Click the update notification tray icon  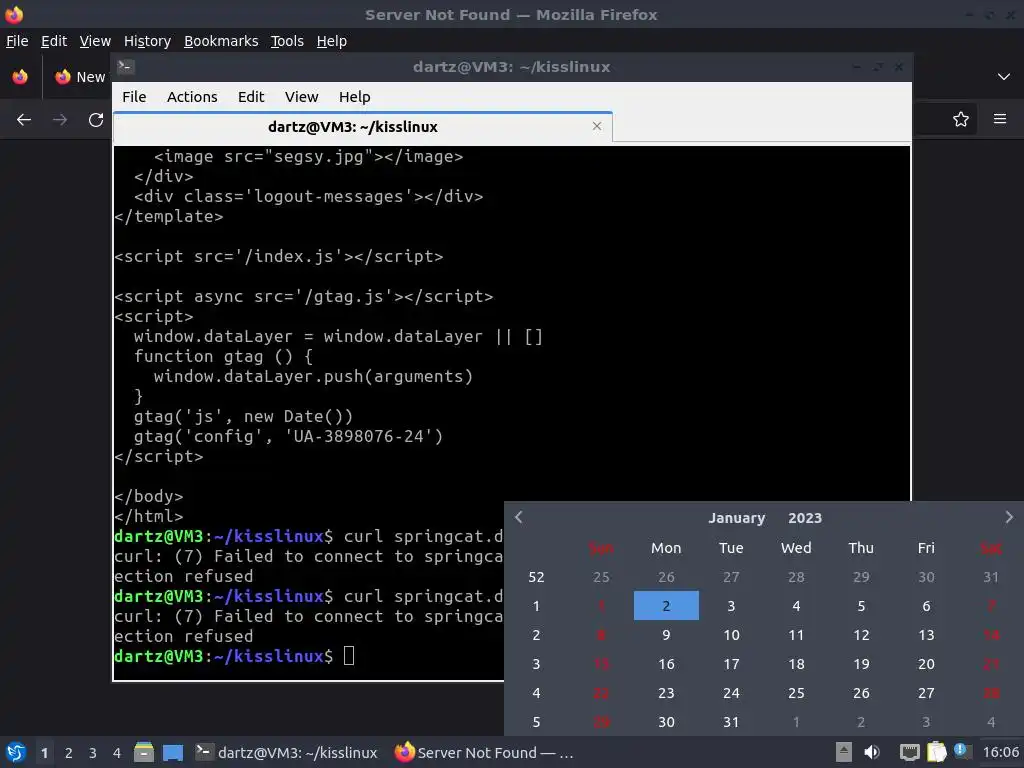961,750
